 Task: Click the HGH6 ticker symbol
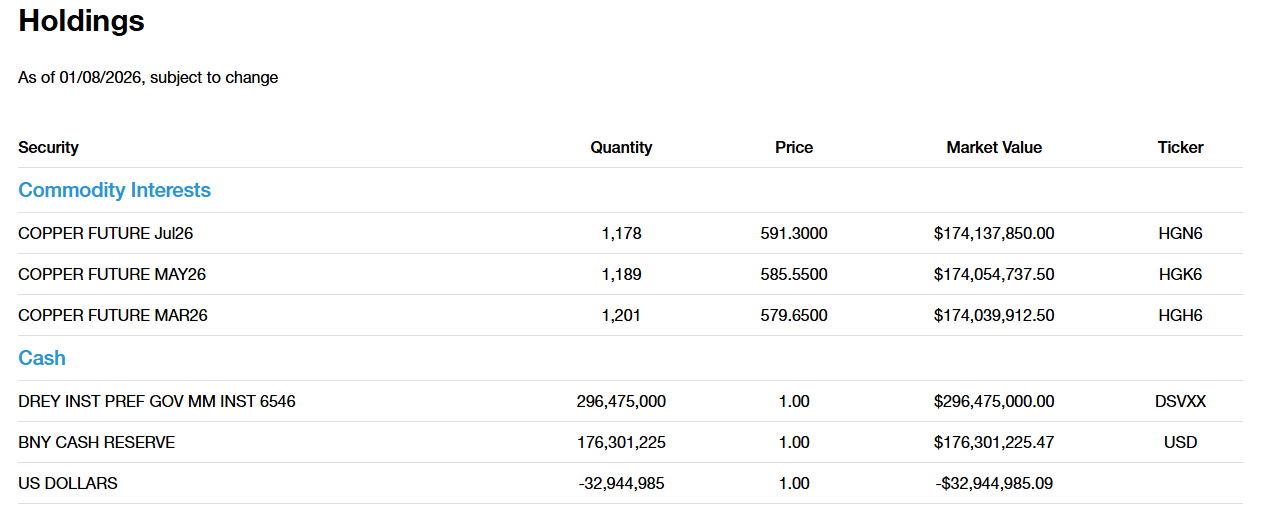point(1180,315)
